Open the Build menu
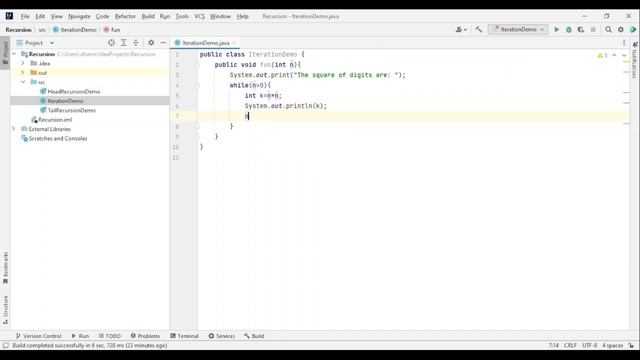The height and width of the screenshot is (360, 640). [x=148, y=16]
